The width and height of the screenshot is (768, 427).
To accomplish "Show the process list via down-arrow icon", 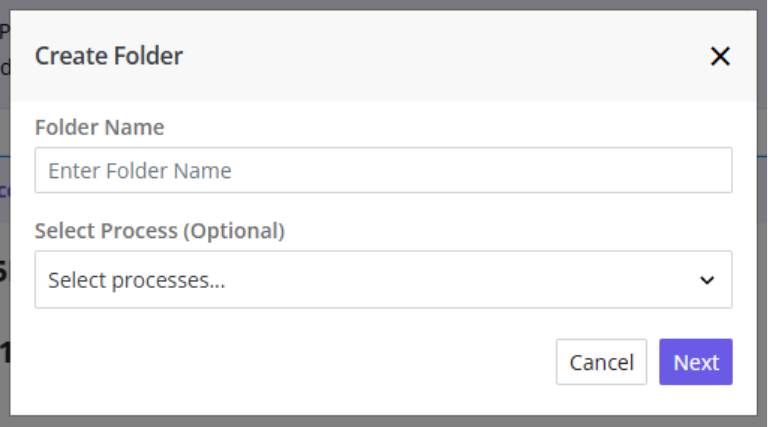I will tap(707, 280).
